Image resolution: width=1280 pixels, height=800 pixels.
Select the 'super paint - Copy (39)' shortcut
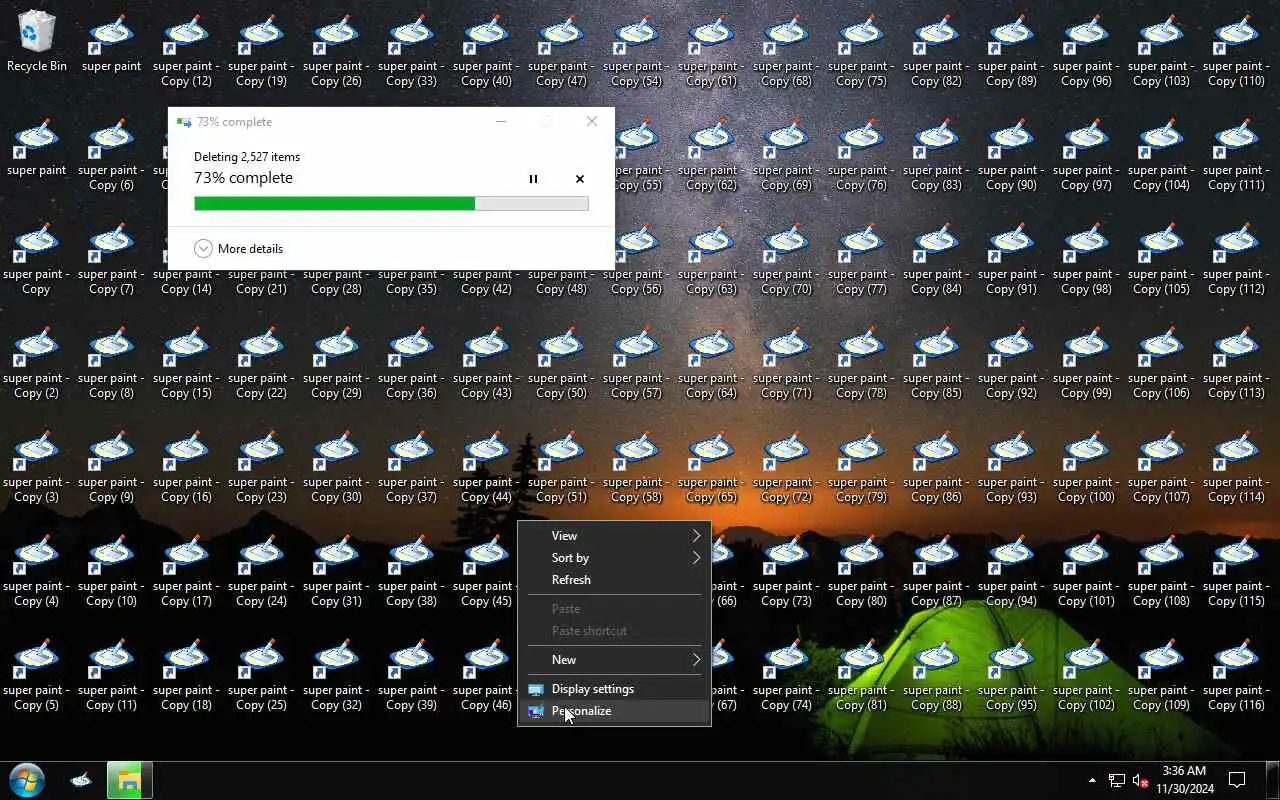[x=412, y=674]
